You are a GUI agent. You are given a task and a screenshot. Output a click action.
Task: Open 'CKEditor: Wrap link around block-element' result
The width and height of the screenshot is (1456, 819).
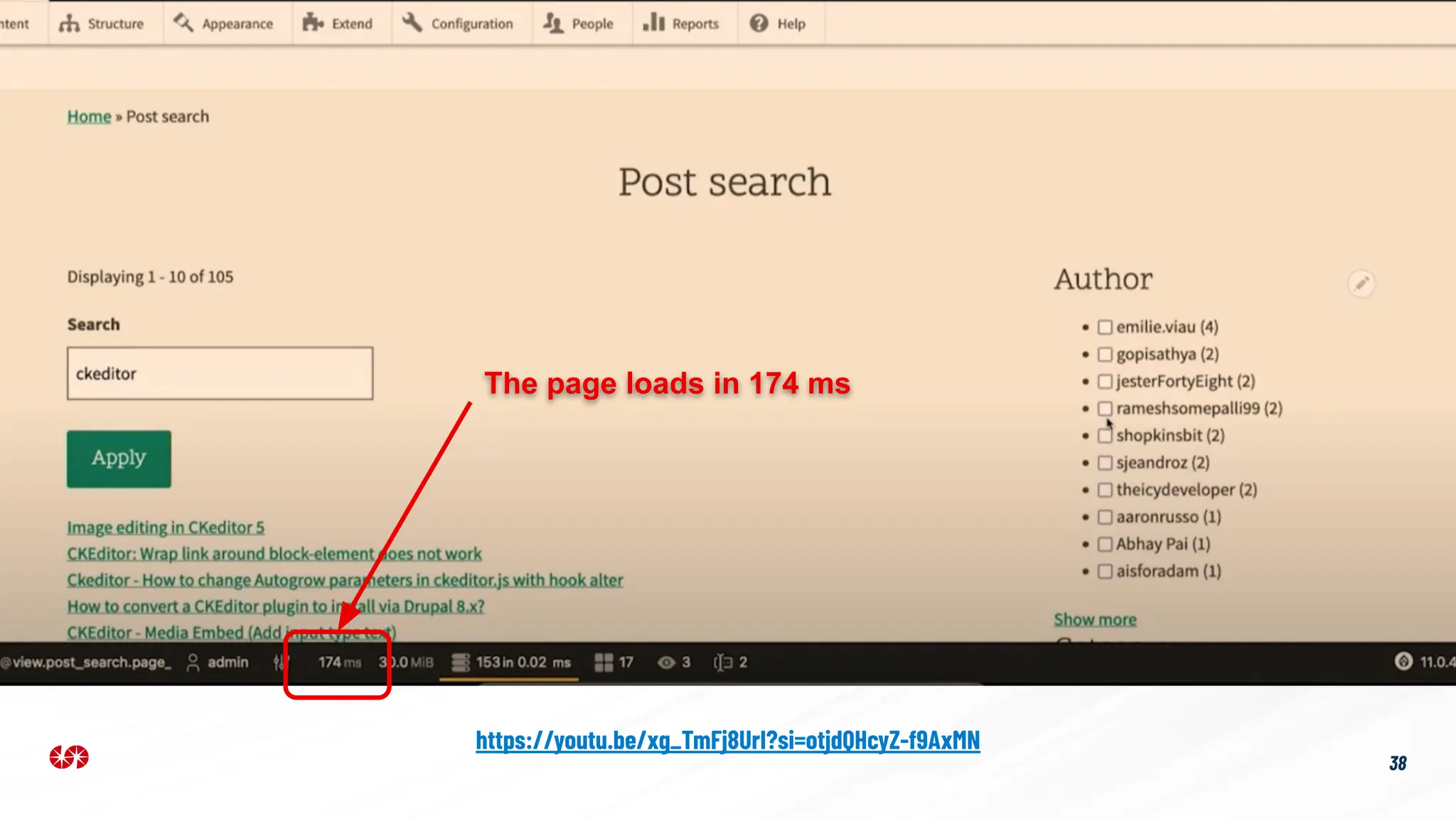[x=274, y=554]
